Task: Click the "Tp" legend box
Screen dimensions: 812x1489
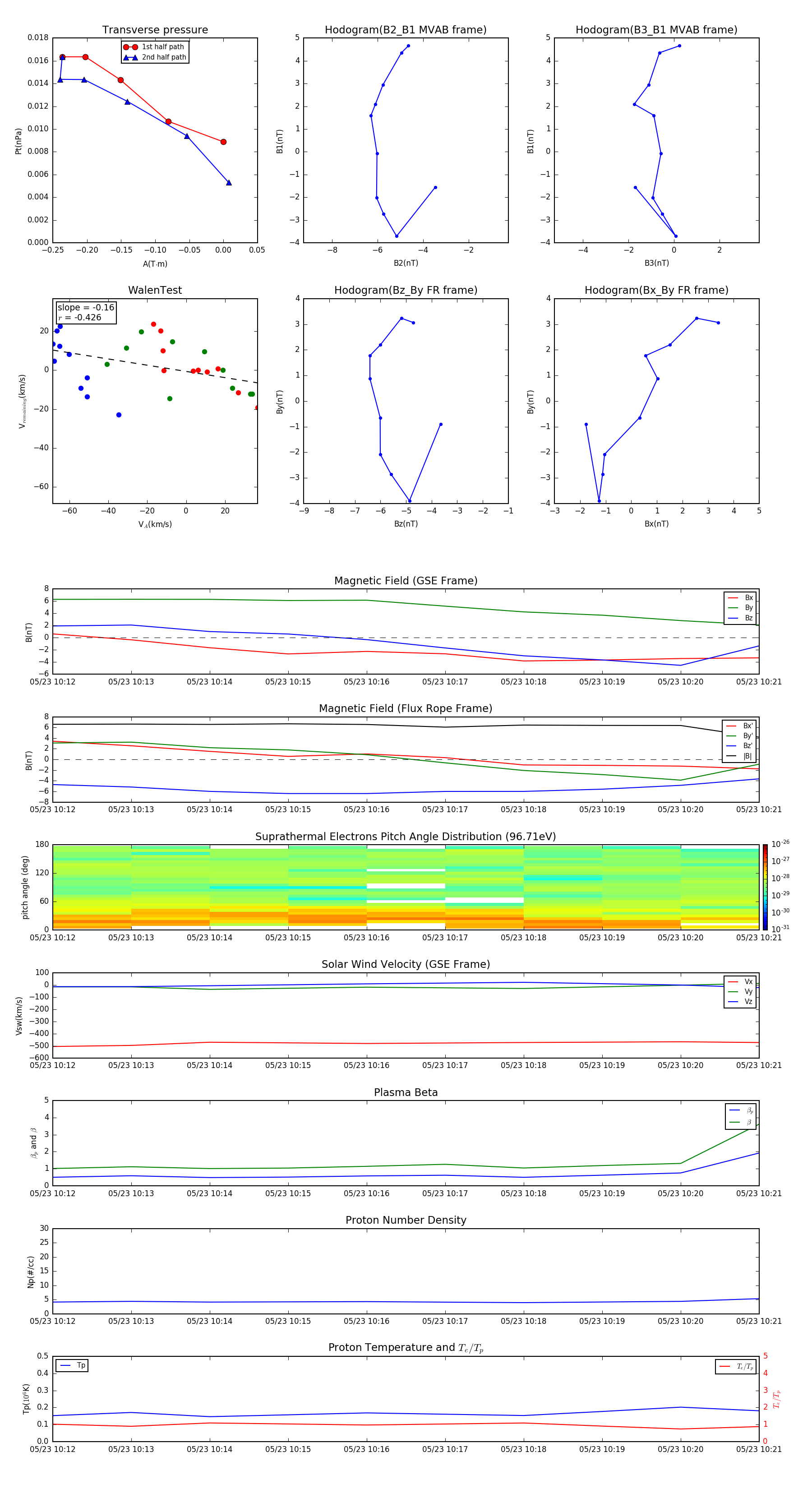Action: coord(72,1366)
